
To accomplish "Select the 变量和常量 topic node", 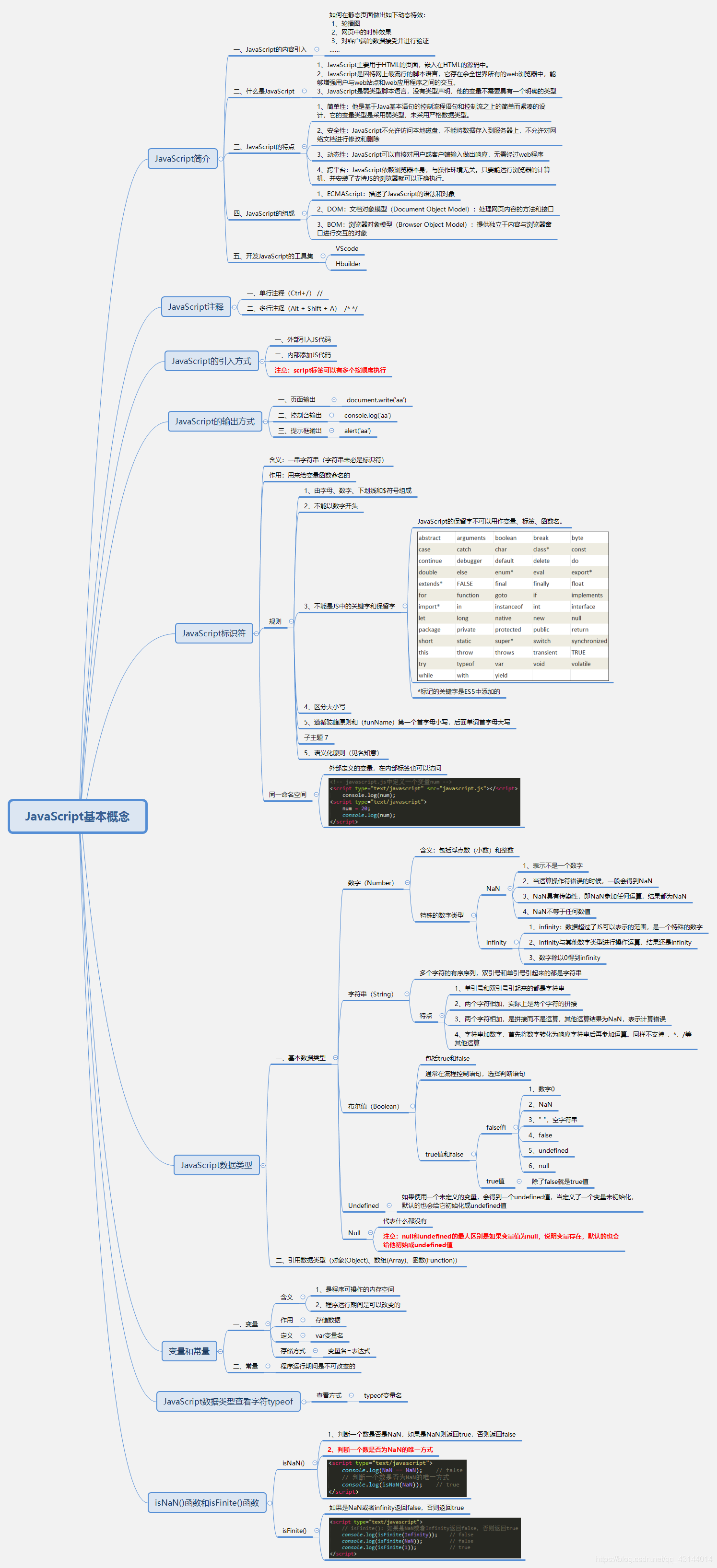I will tap(189, 1351).
